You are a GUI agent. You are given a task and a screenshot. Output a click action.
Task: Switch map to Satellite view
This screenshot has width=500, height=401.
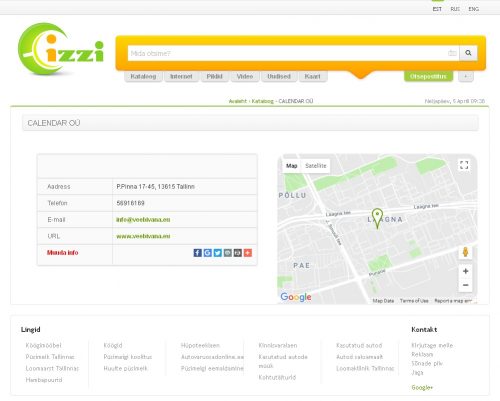[x=315, y=166]
